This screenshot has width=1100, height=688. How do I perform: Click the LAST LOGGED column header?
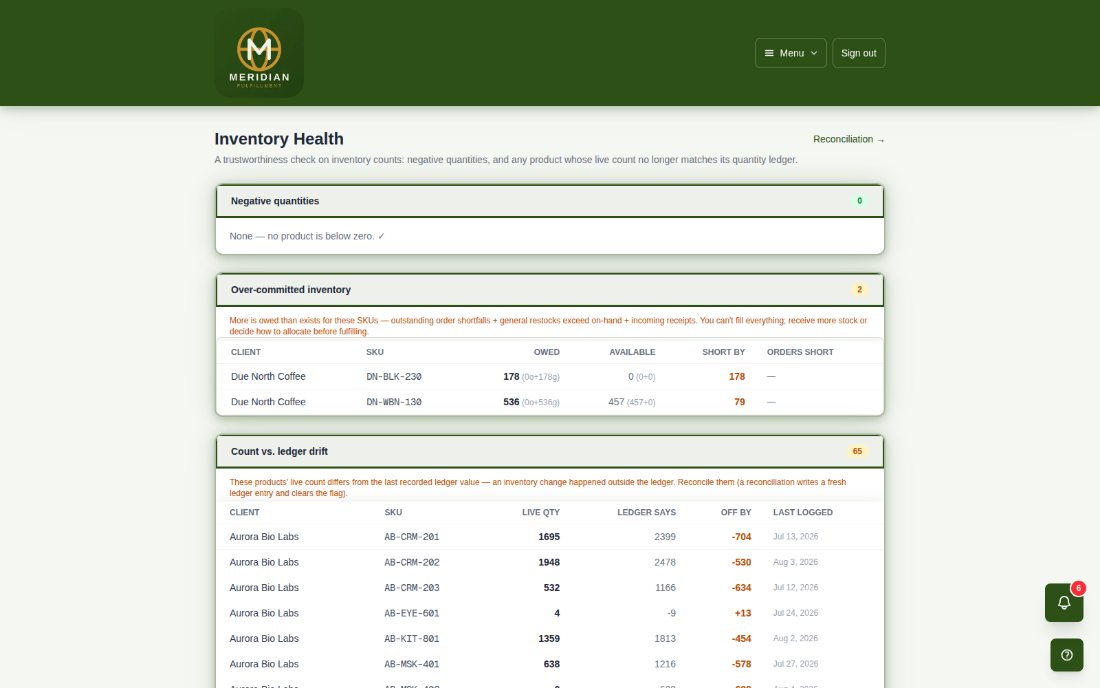coord(803,513)
